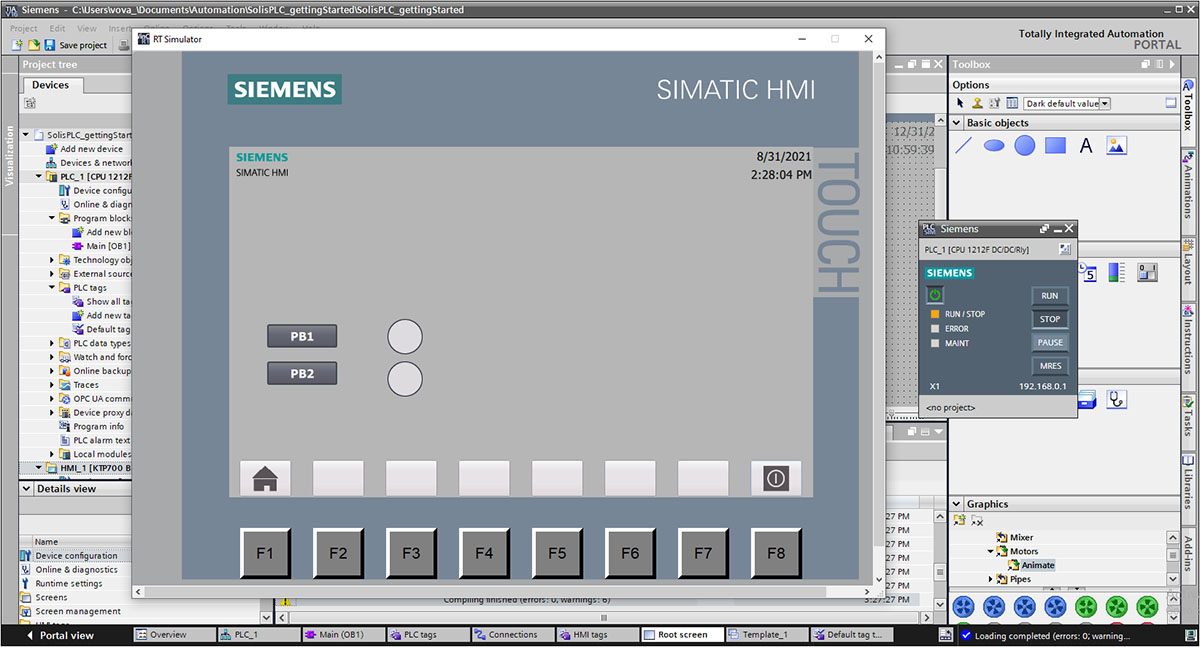Select the first green motor graphic thumbnail
This screenshot has height=647, width=1200.
pos(1087,606)
